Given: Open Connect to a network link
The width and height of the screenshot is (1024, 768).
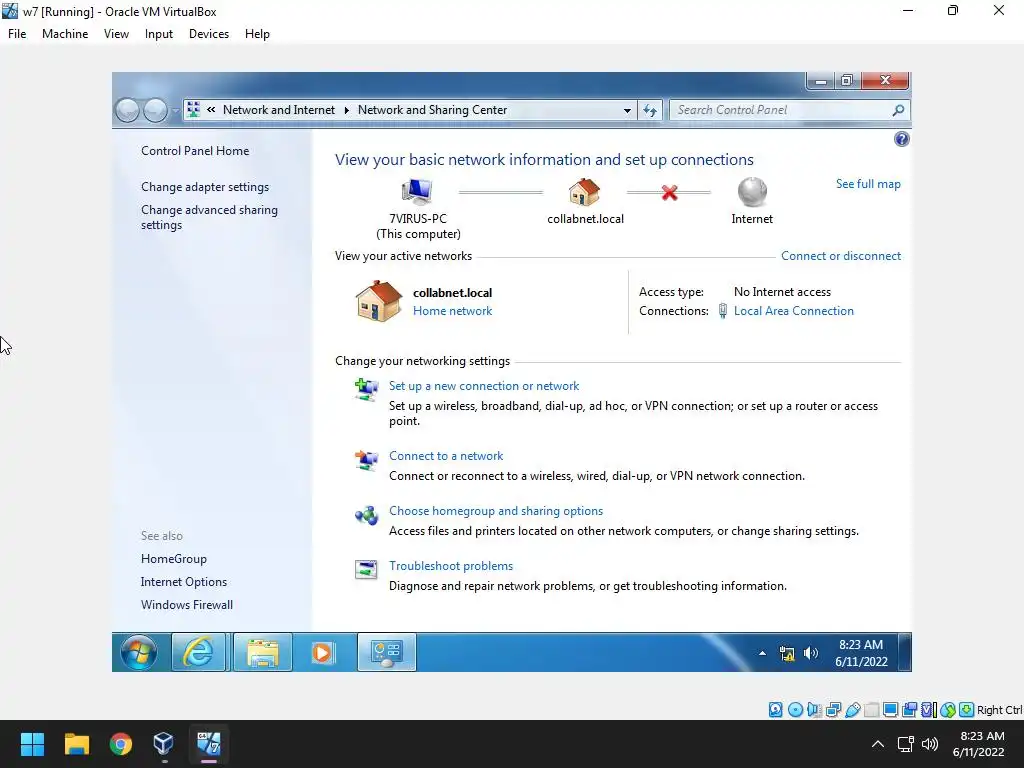Looking at the screenshot, I should tap(446, 456).
